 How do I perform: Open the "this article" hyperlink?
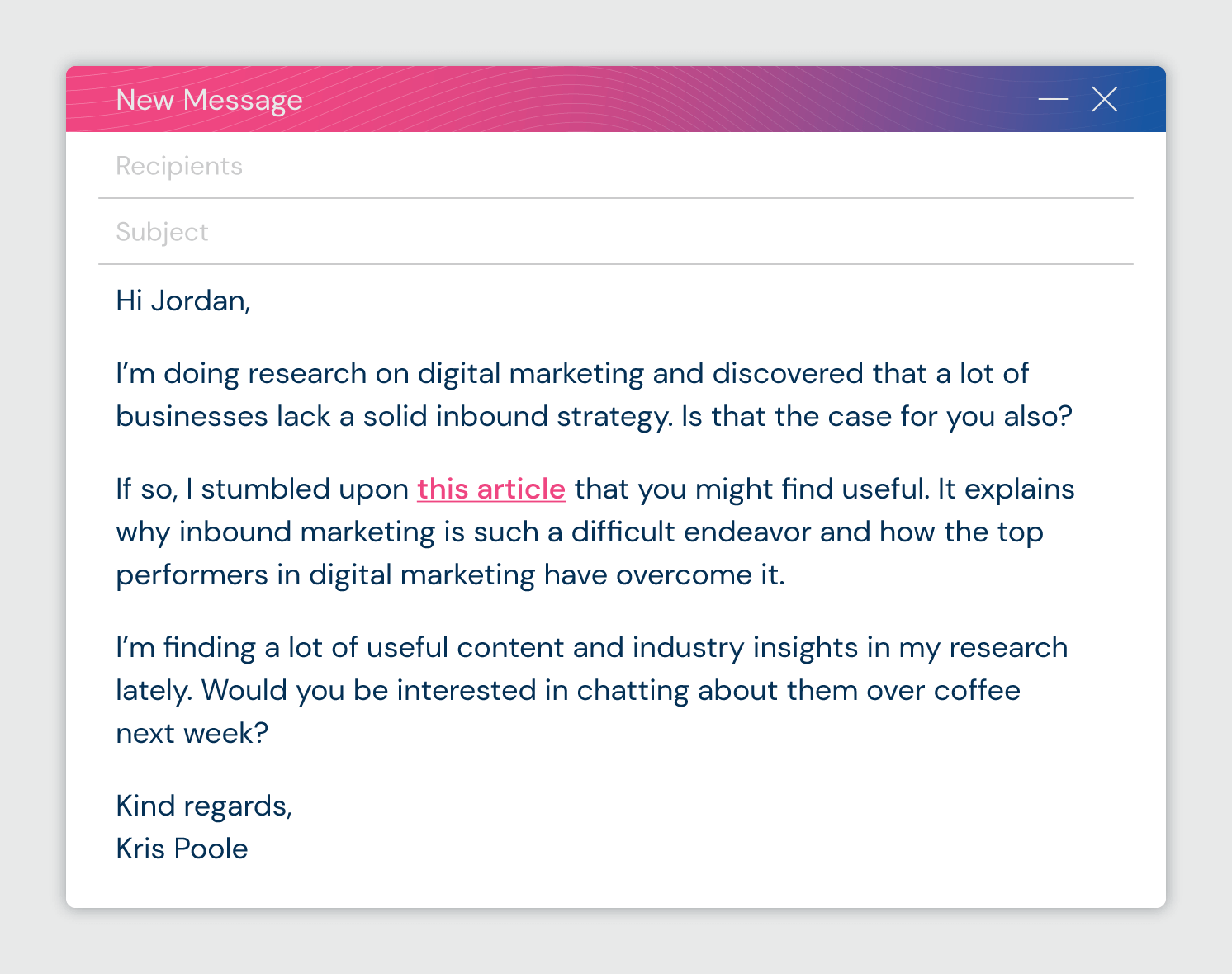click(x=490, y=489)
